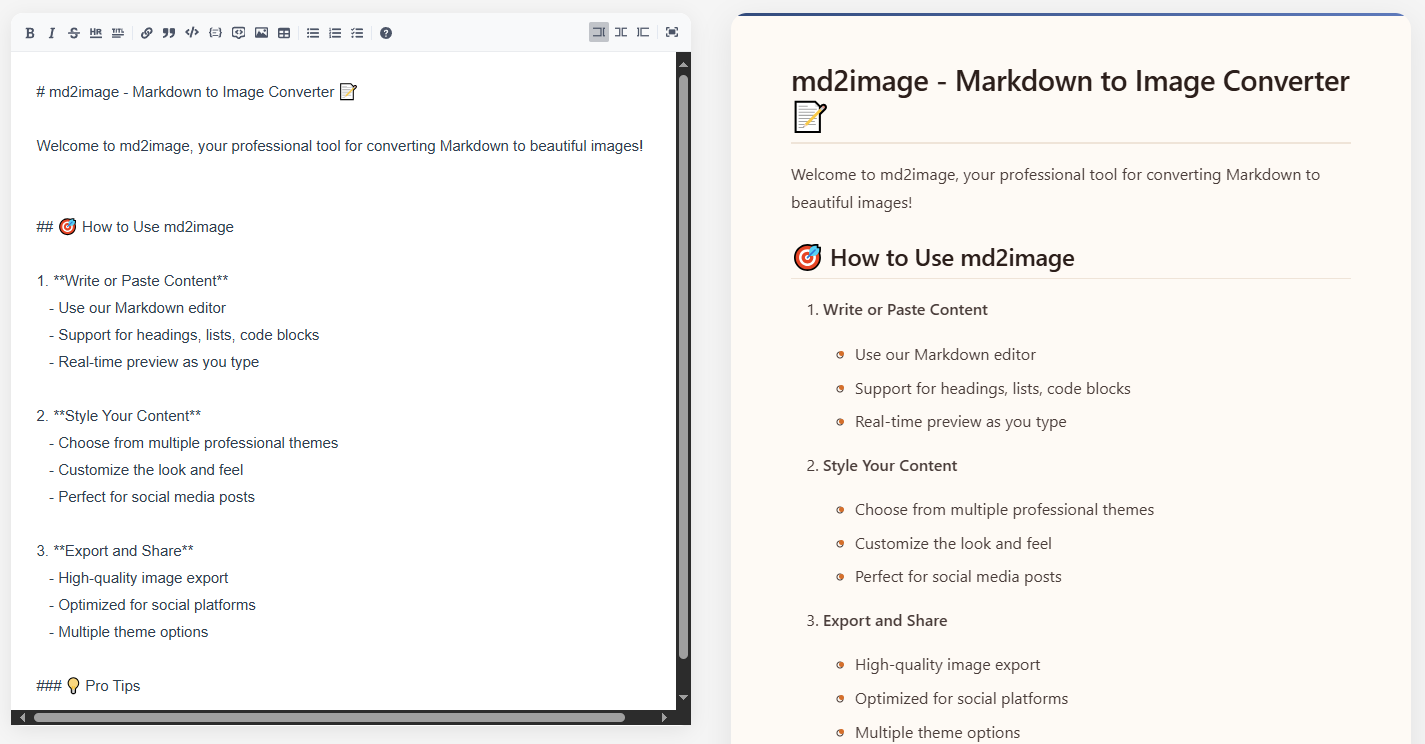Click the title heading icon
The width and height of the screenshot is (1425, 744).
pyautogui.click(x=118, y=33)
